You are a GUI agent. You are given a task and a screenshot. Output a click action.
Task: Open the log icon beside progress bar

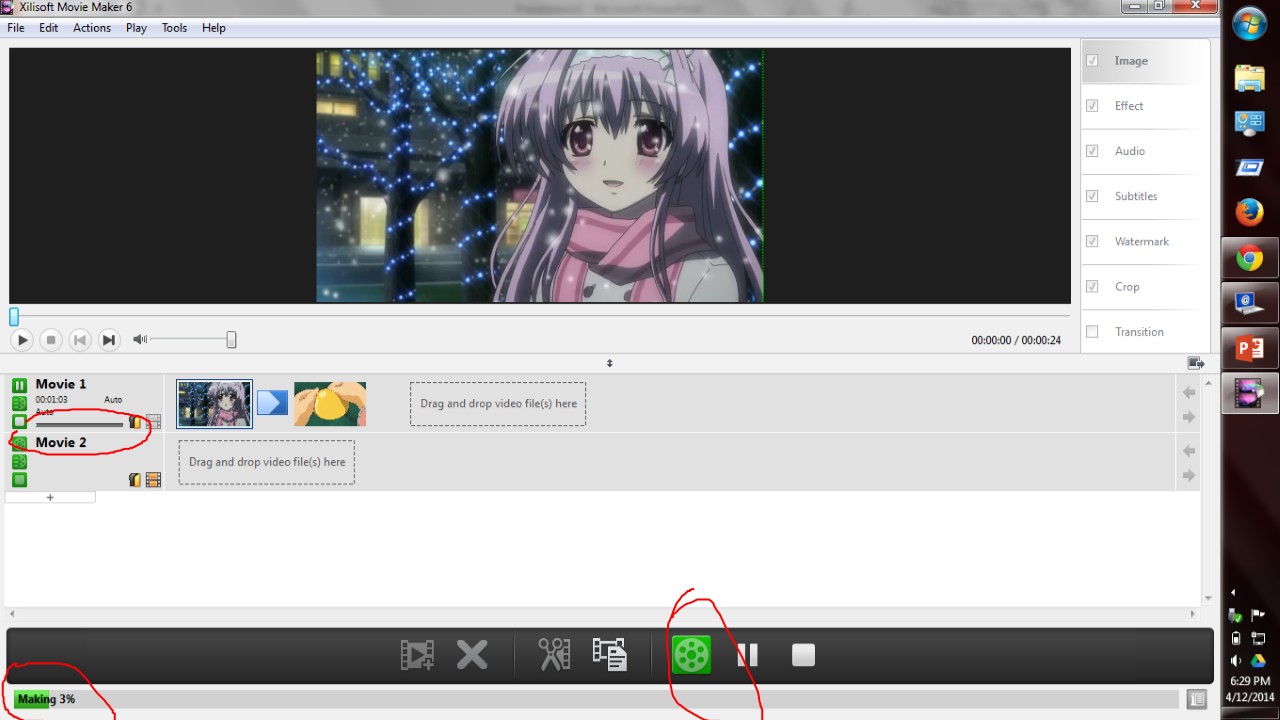[1196, 699]
